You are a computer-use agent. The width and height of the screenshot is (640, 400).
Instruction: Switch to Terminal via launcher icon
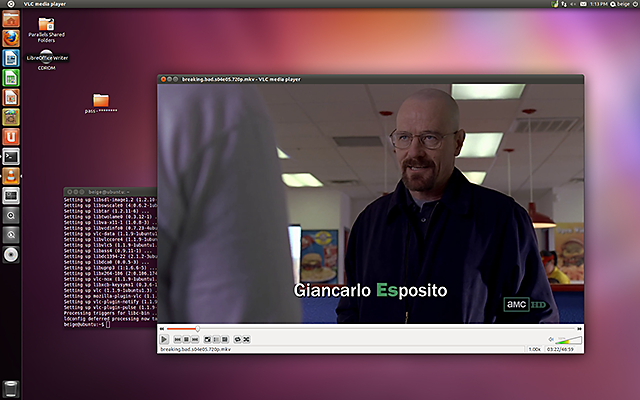click(11, 156)
